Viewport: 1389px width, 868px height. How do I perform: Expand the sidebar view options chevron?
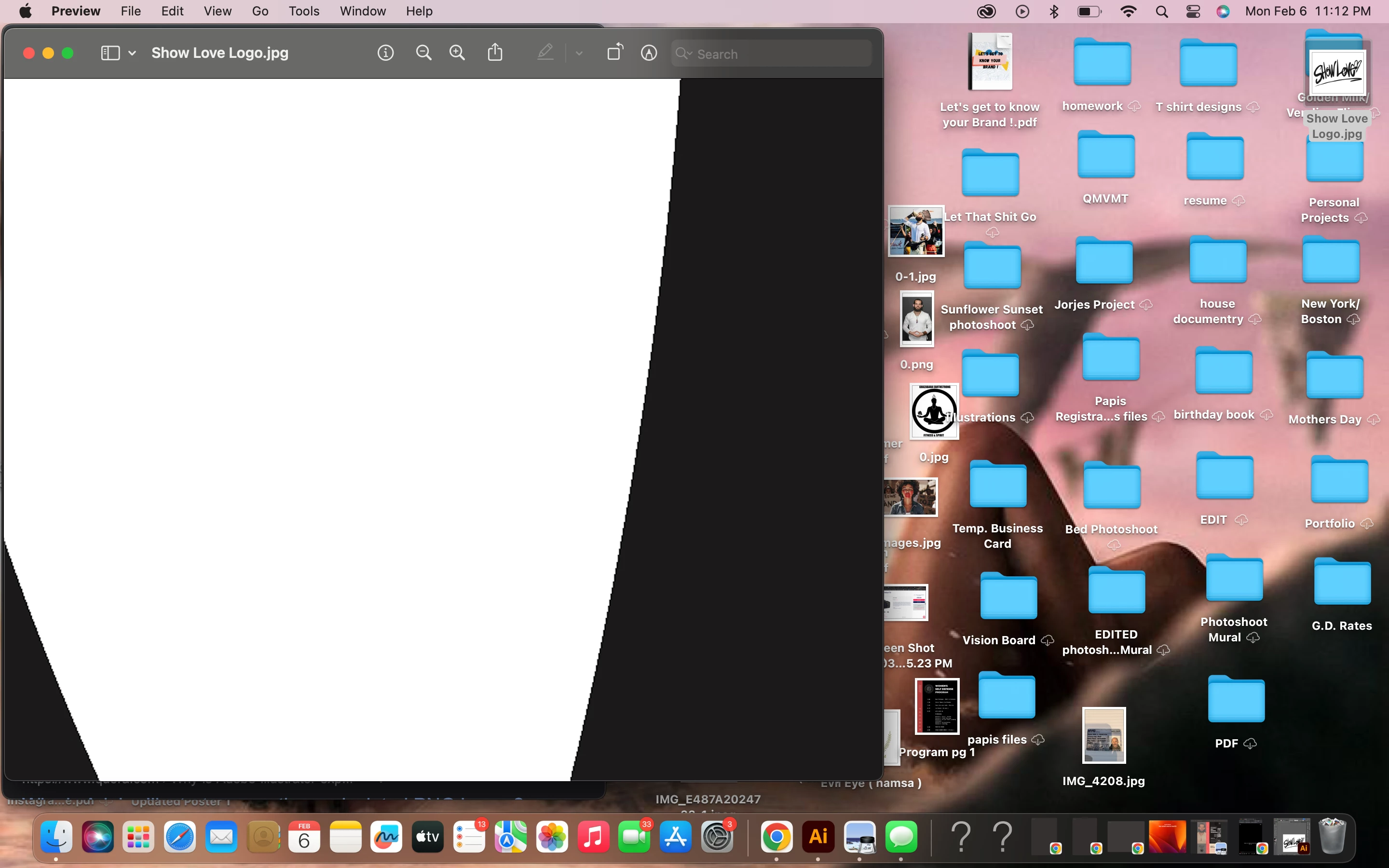click(132, 54)
